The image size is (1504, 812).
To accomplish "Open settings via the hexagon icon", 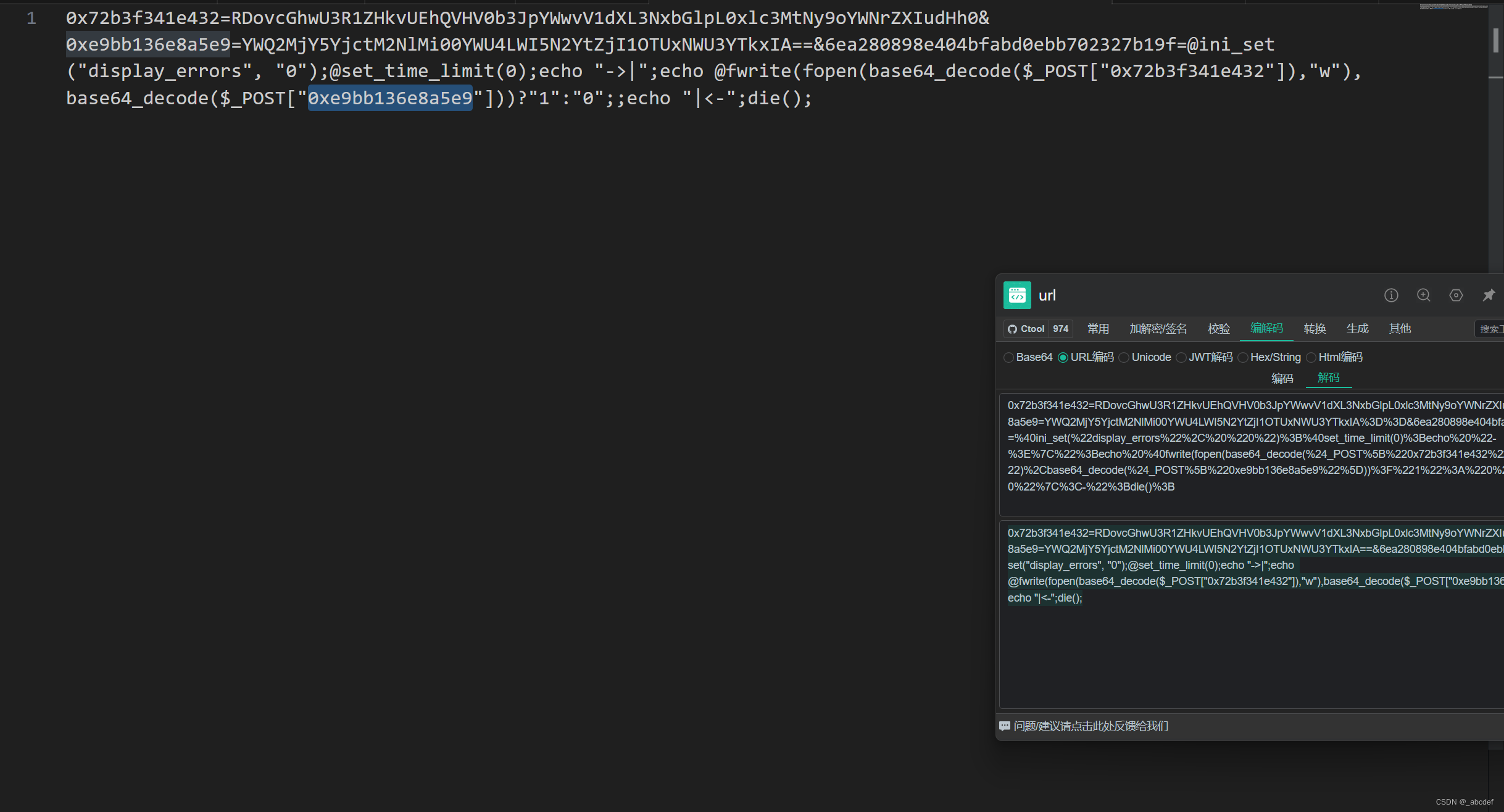I will [x=1456, y=296].
